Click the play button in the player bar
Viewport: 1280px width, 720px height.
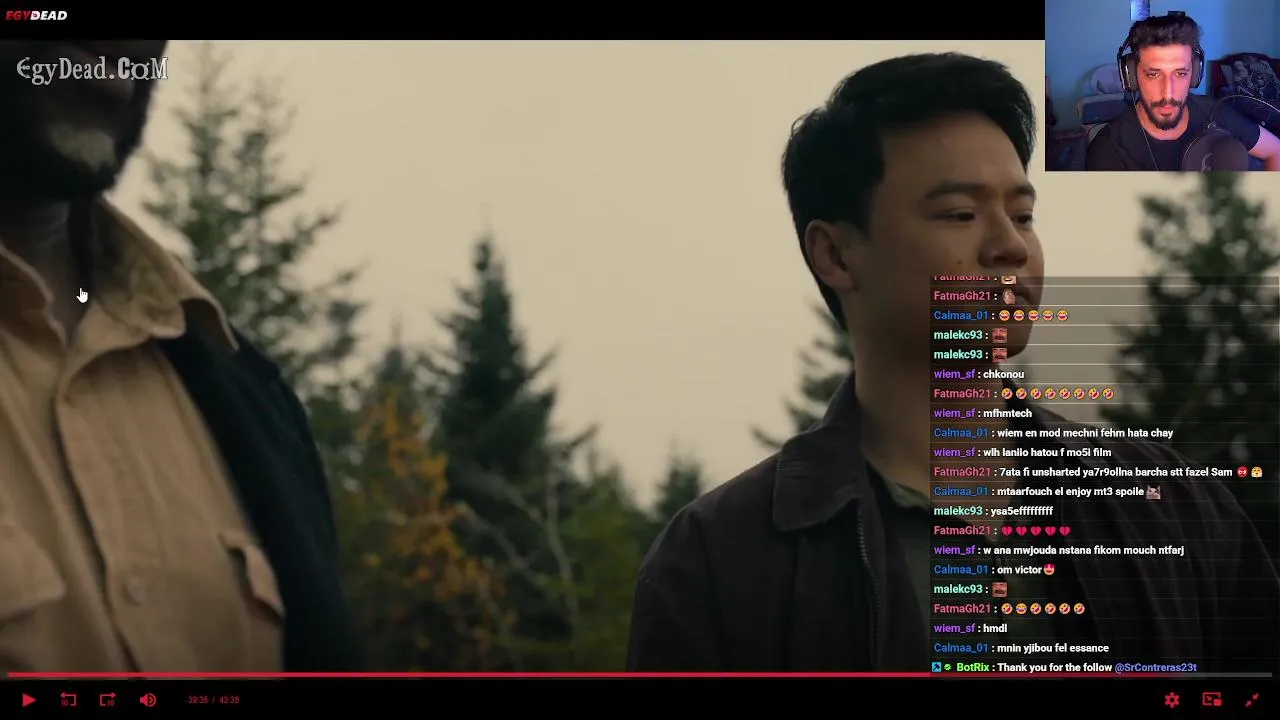[28, 700]
